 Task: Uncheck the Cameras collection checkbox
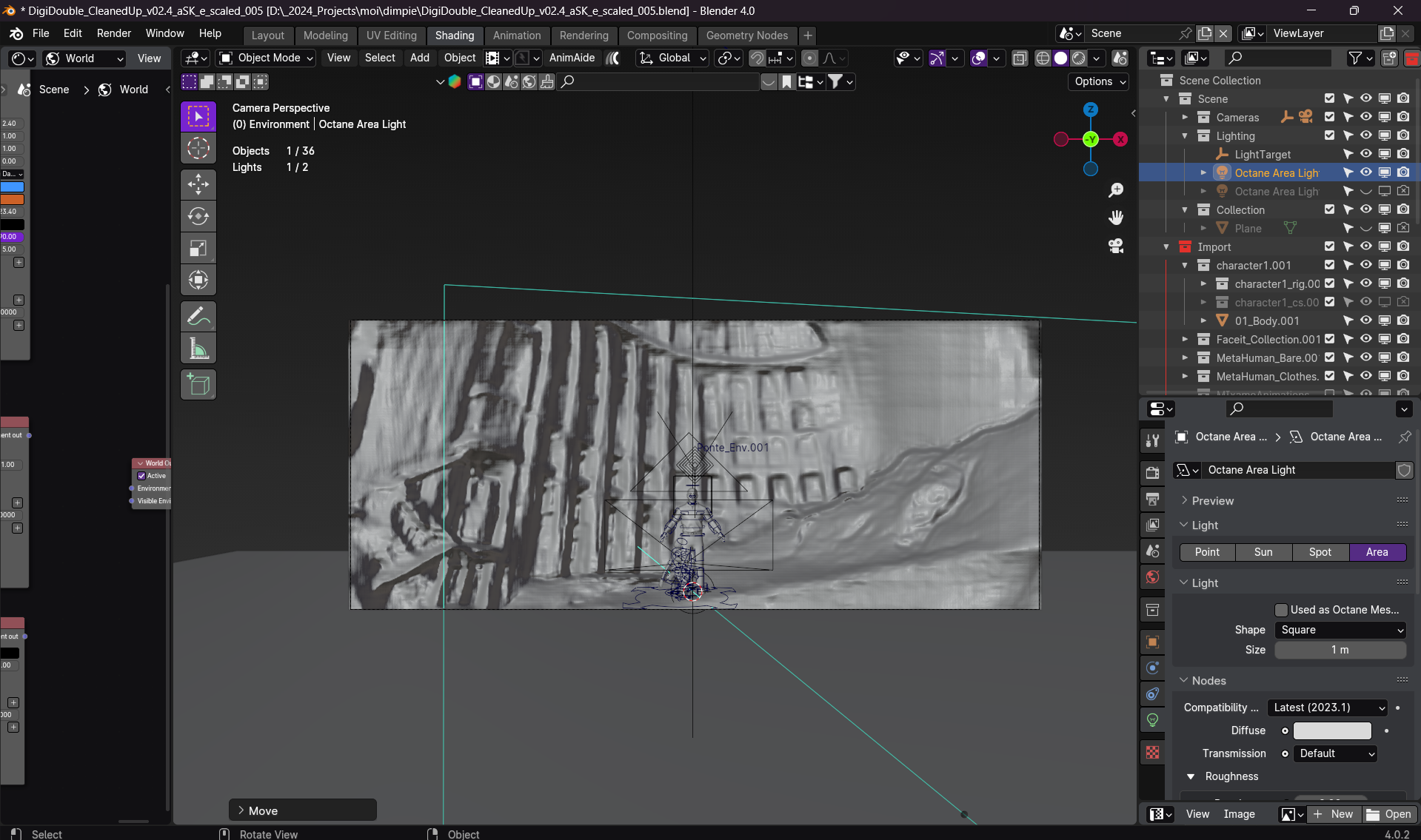coord(1329,117)
